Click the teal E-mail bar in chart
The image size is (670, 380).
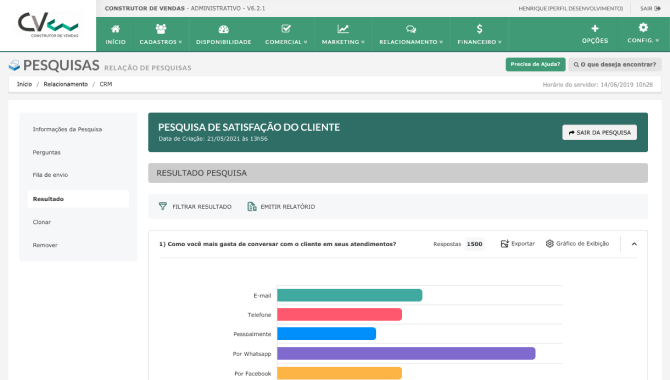click(x=350, y=295)
